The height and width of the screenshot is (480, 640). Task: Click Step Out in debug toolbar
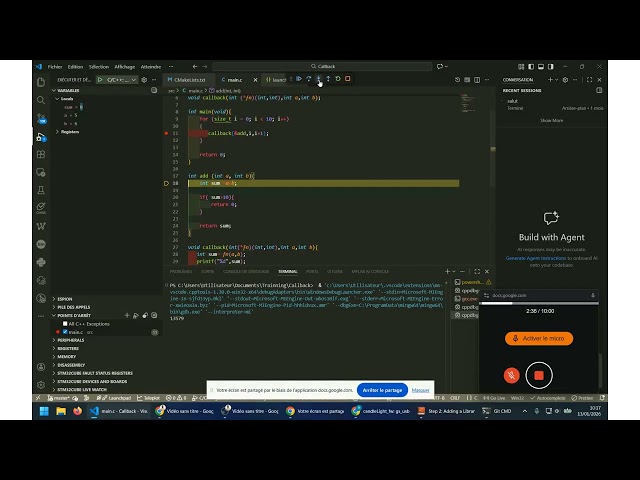point(328,79)
